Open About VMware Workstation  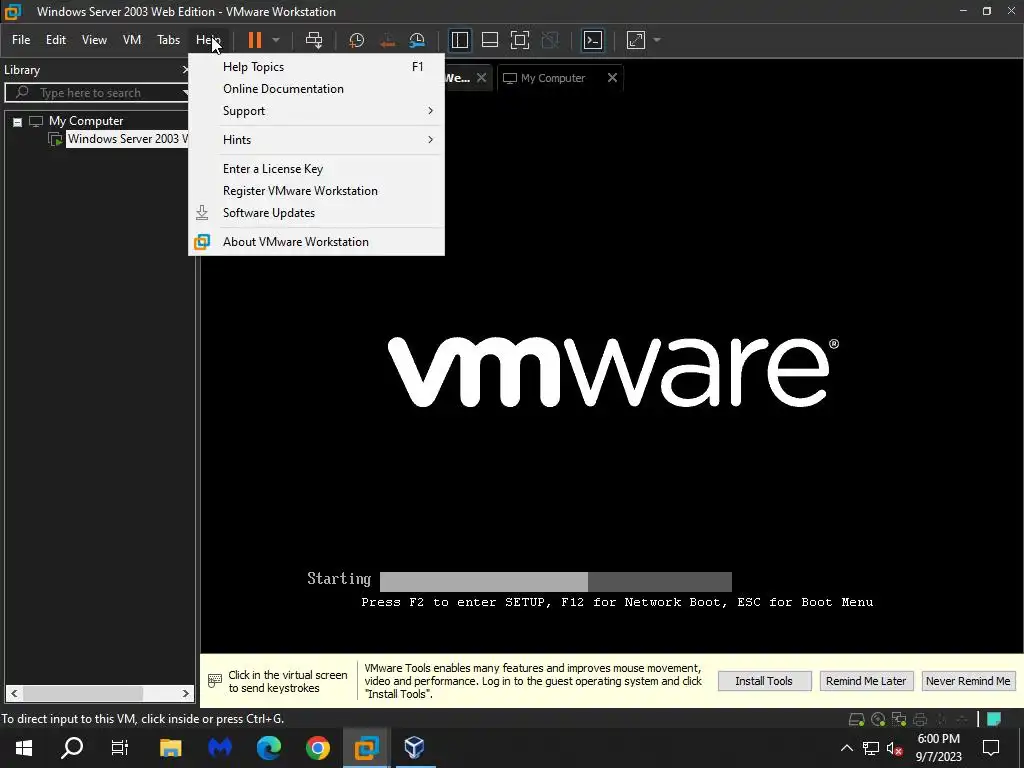tap(316, 242)
